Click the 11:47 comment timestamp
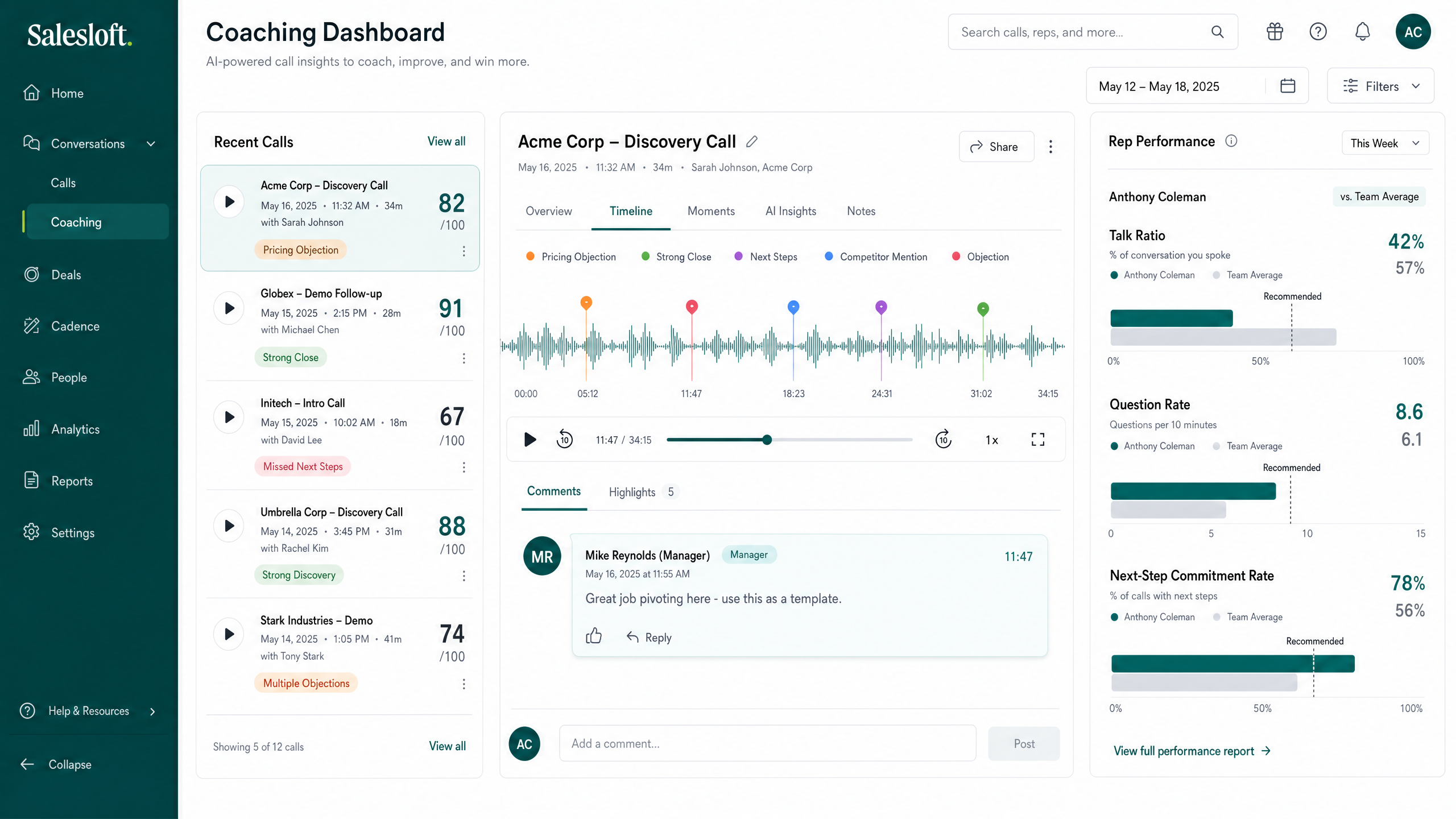This screenshot has width=1456, height=819. (x=1018, y=557)
